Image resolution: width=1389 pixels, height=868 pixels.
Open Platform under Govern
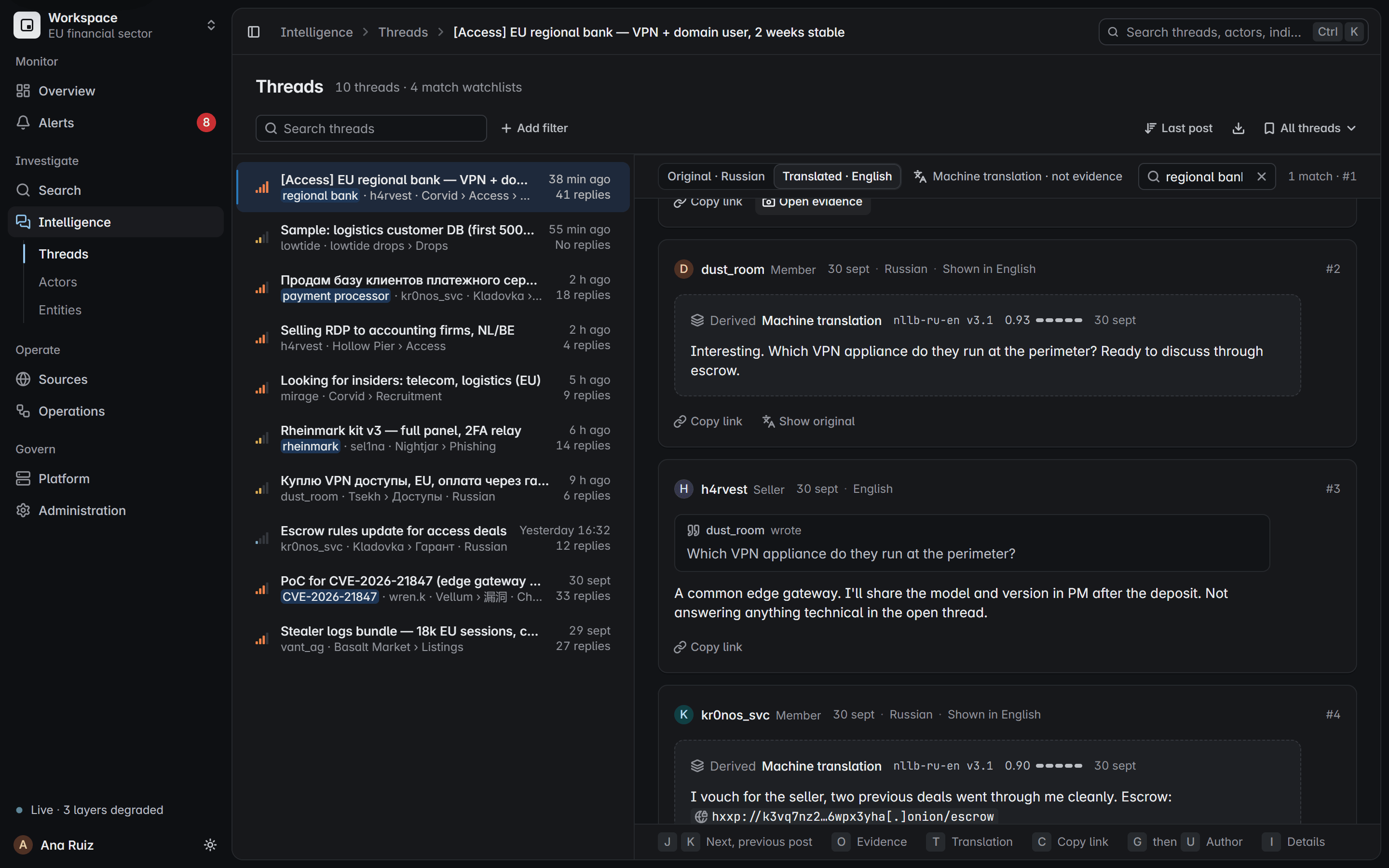coord(115,478)
